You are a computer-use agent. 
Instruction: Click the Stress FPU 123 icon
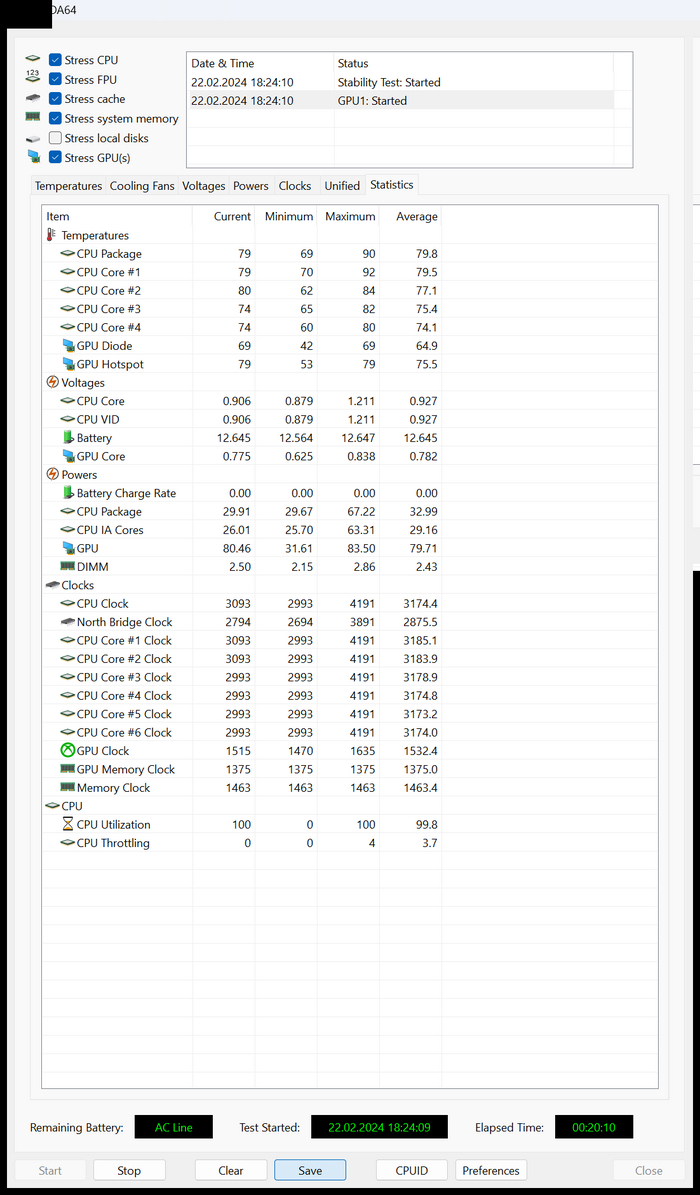[33, 78]
